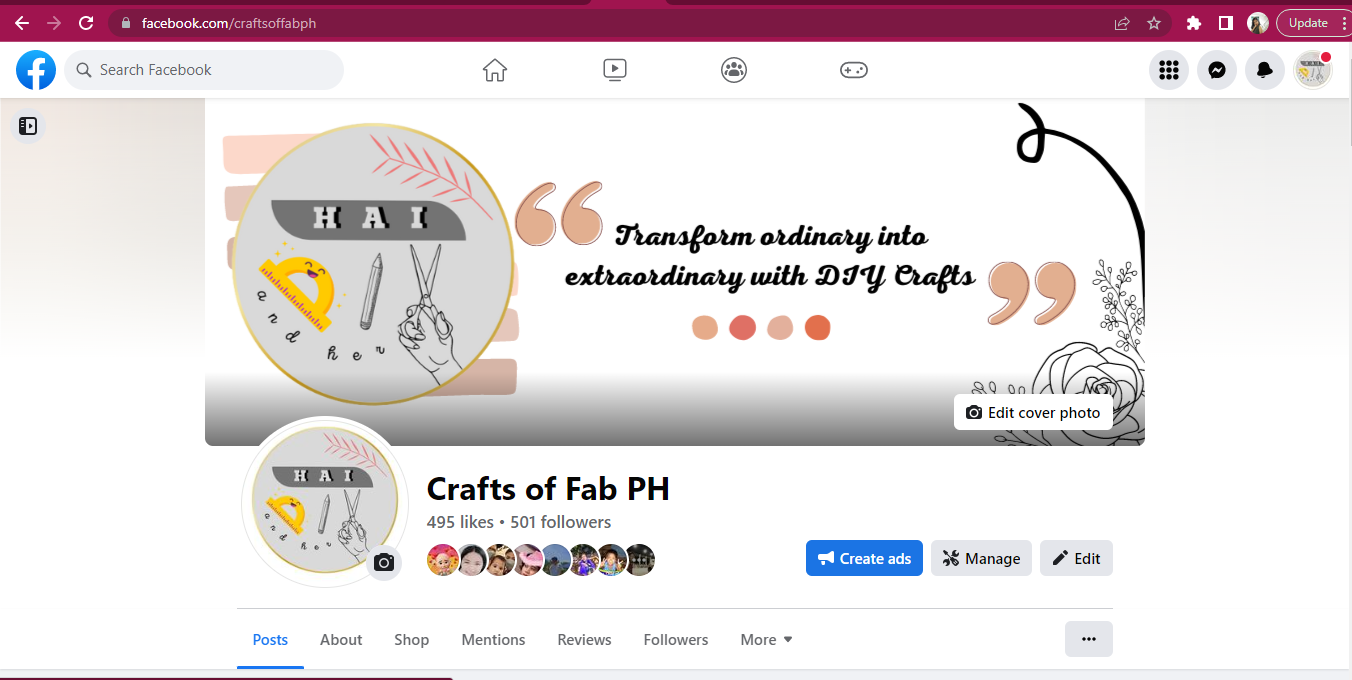This screenshot has width=1352, height=680.
Task: Click the Edit cover photo button
Action: pyautogui.click(x=1033, y=412)
